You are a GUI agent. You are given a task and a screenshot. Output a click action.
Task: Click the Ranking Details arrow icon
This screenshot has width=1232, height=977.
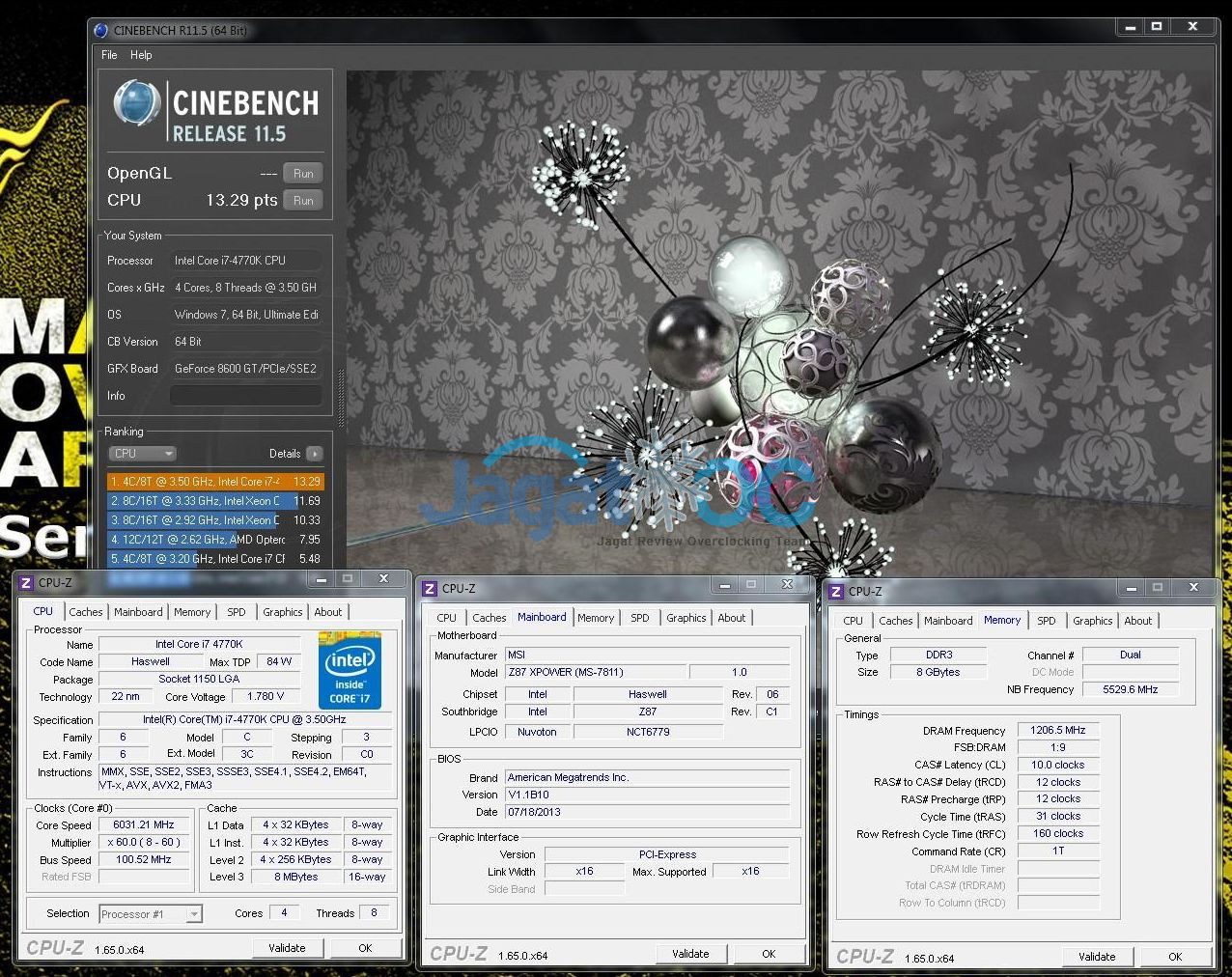(x=315, y=454)
